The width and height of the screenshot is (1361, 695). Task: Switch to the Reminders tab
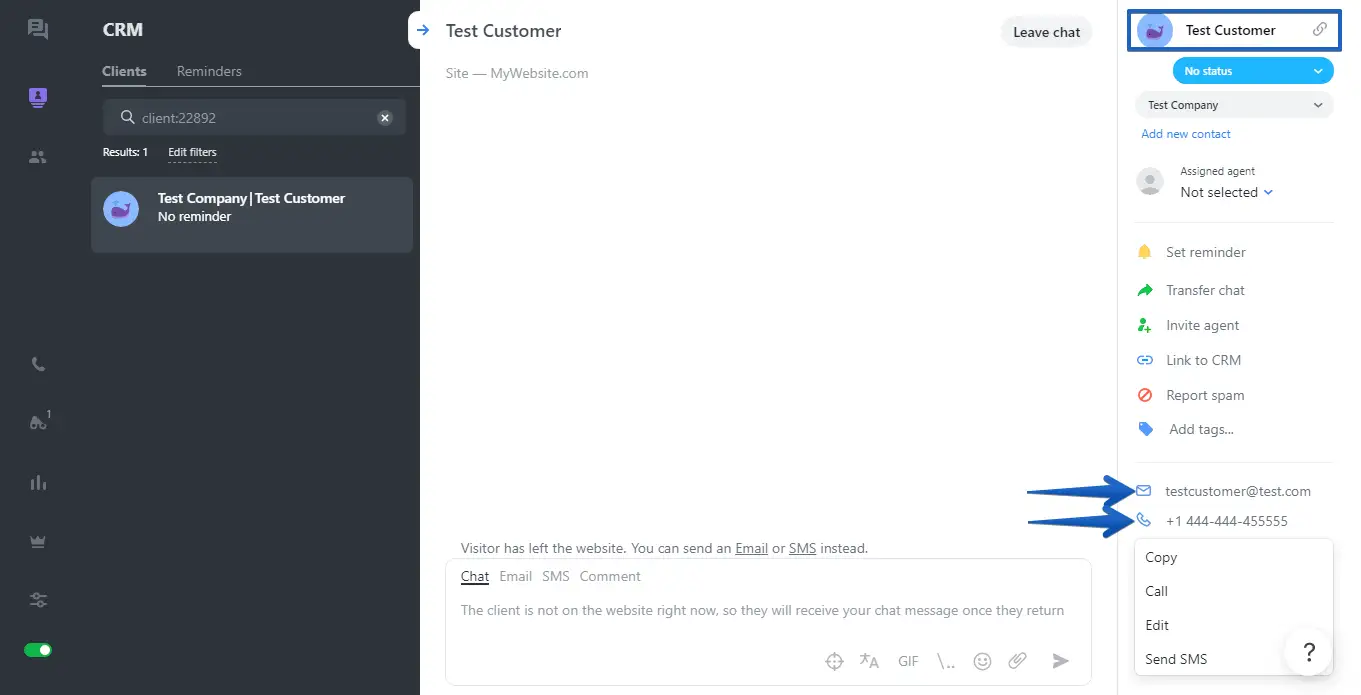tap(209, 71)
